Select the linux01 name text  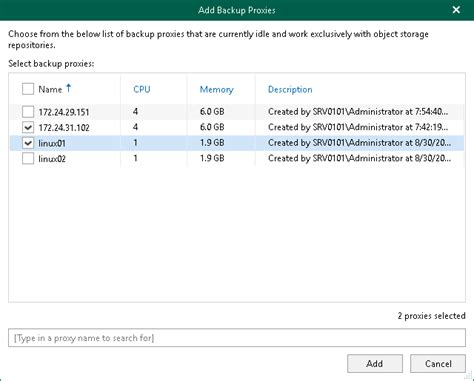click(x=52, y=143)
